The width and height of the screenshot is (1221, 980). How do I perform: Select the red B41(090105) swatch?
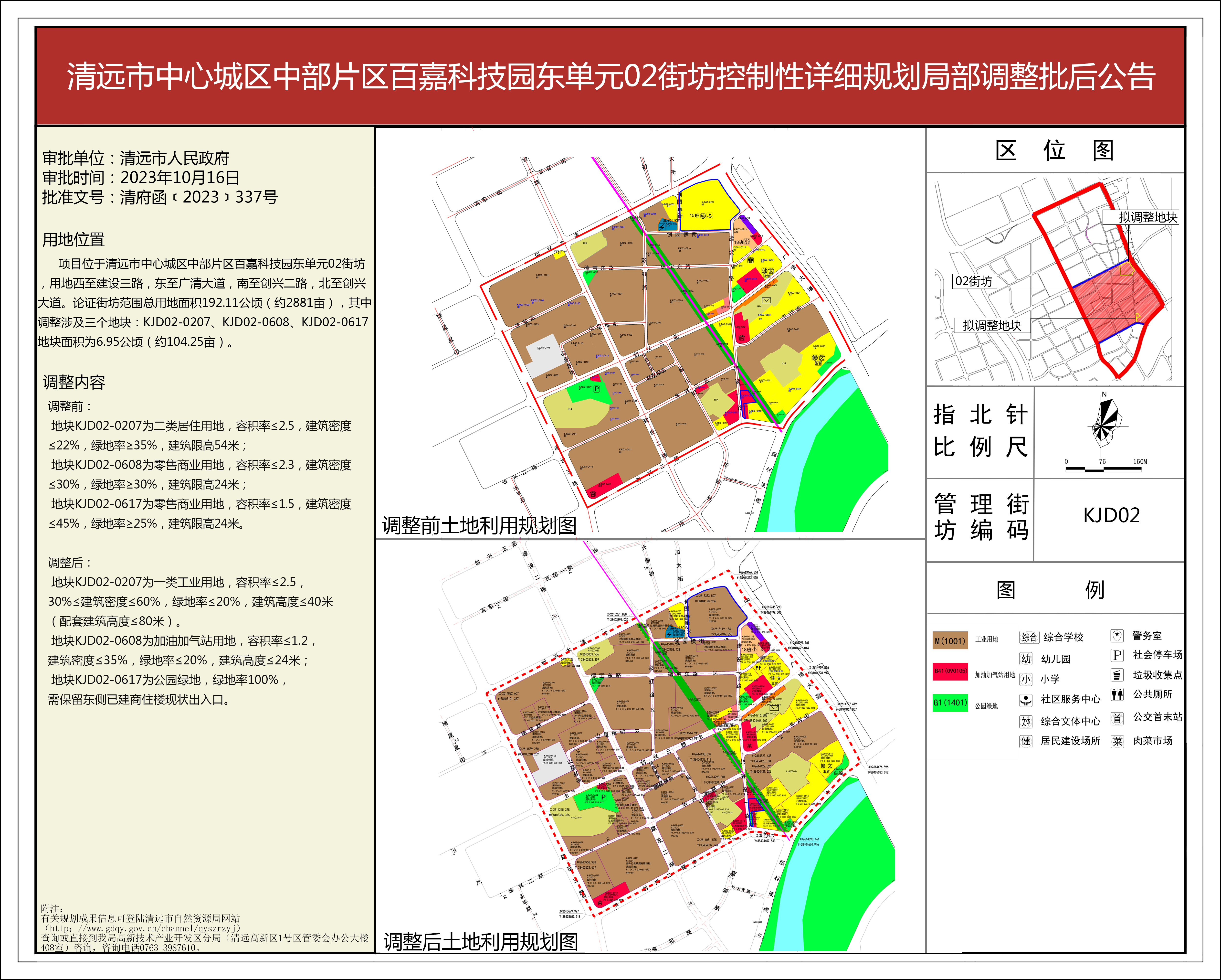pyautogui.click(x=950, y=671)
